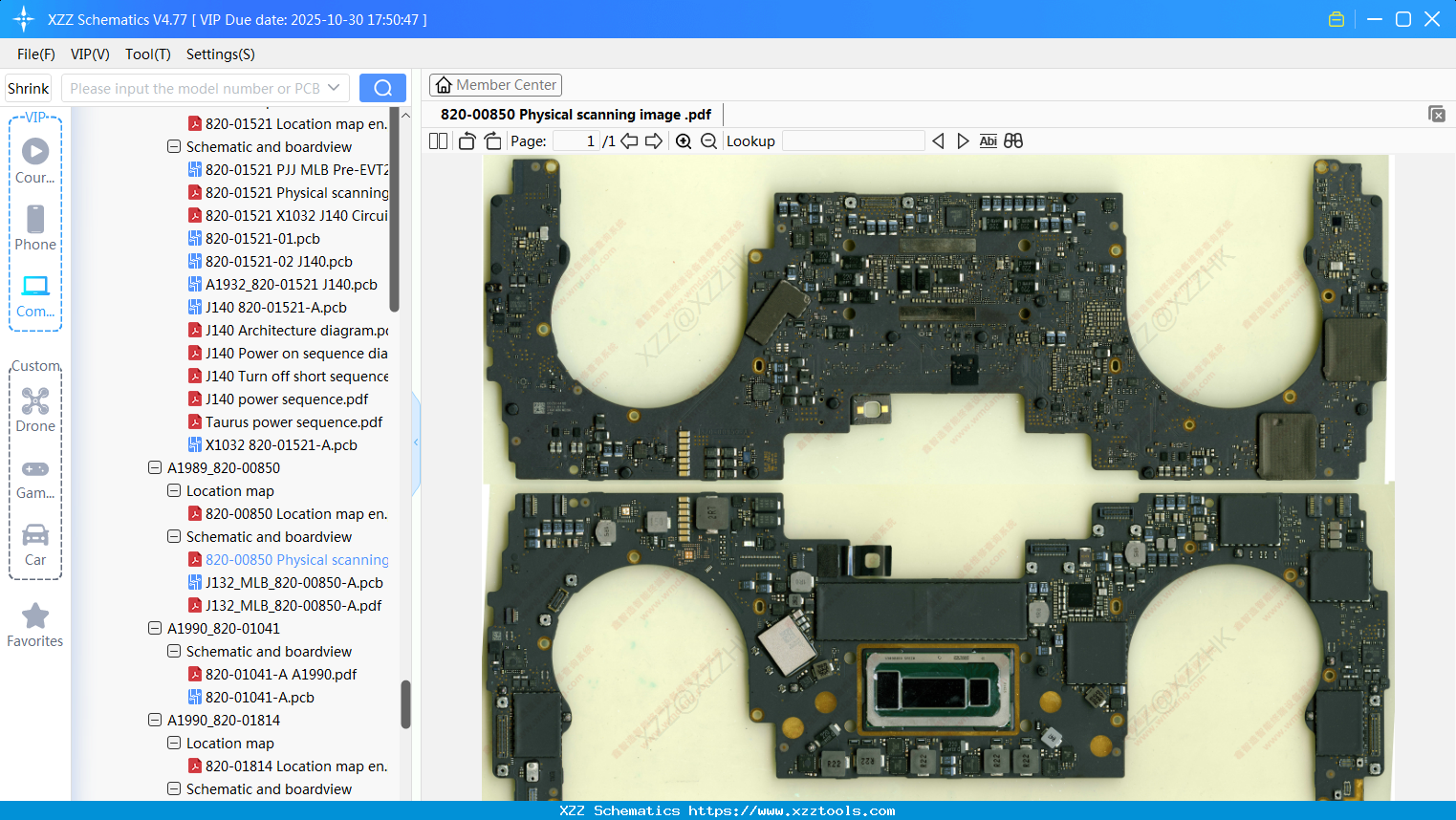This screenshot has width=1456, height=820.
Task: Click the yellow shop bag icon
Action: coord(1336,19)
